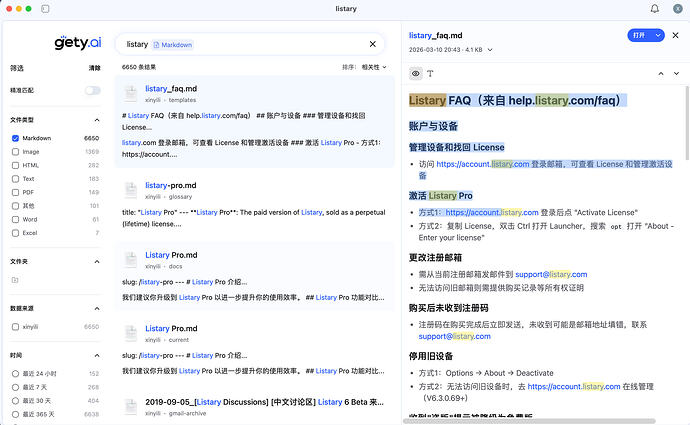Open the listary_faq.md search result title
690x425 pixels.
(171, 88)
